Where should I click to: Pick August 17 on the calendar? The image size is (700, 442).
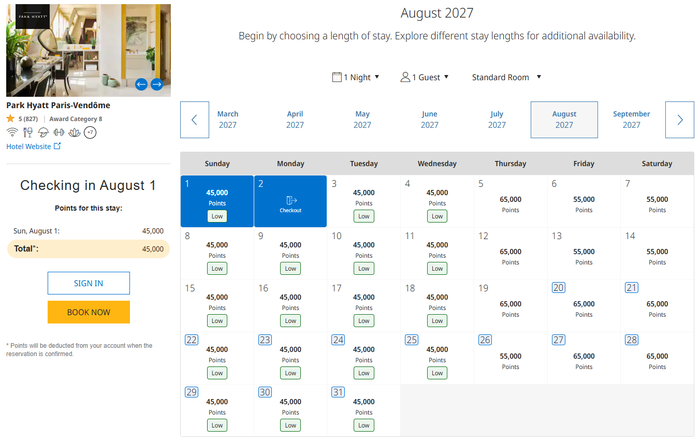coord(364,306)
